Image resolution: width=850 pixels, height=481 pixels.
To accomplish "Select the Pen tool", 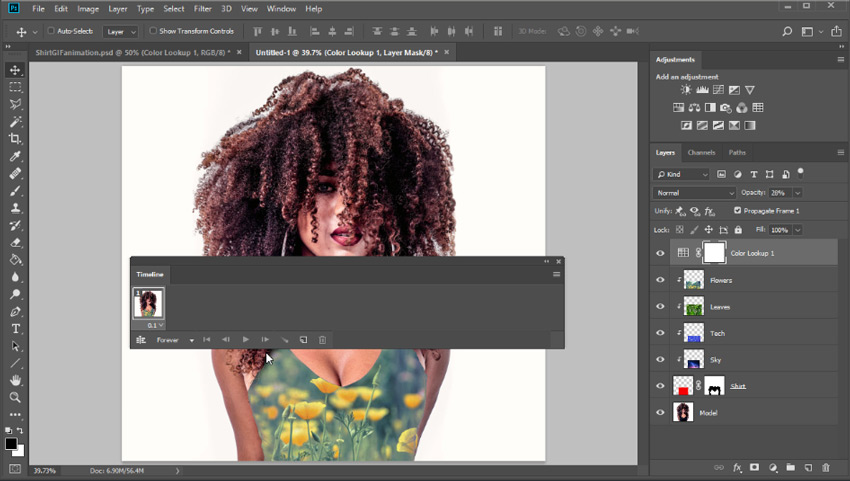I will 15,312.
